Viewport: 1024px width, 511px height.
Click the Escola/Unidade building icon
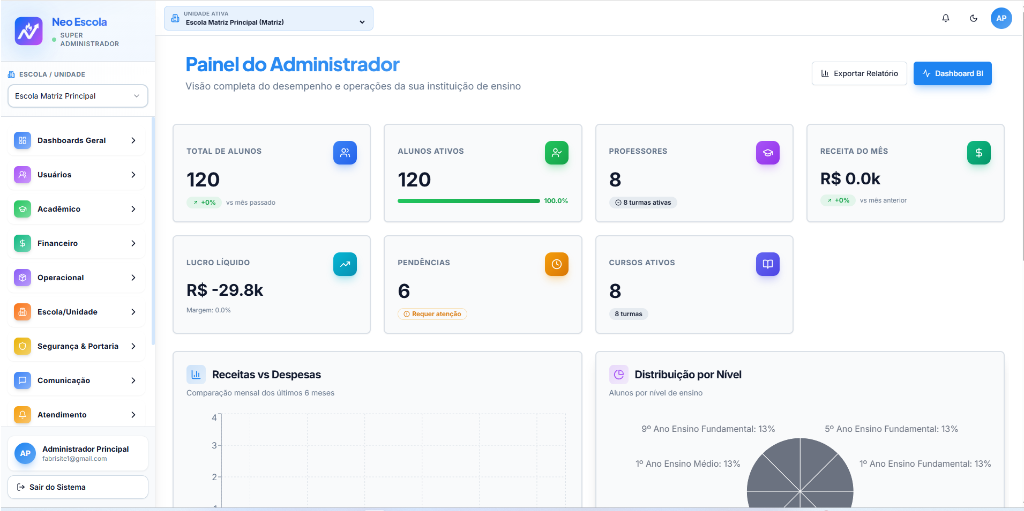tap(22, 312)
